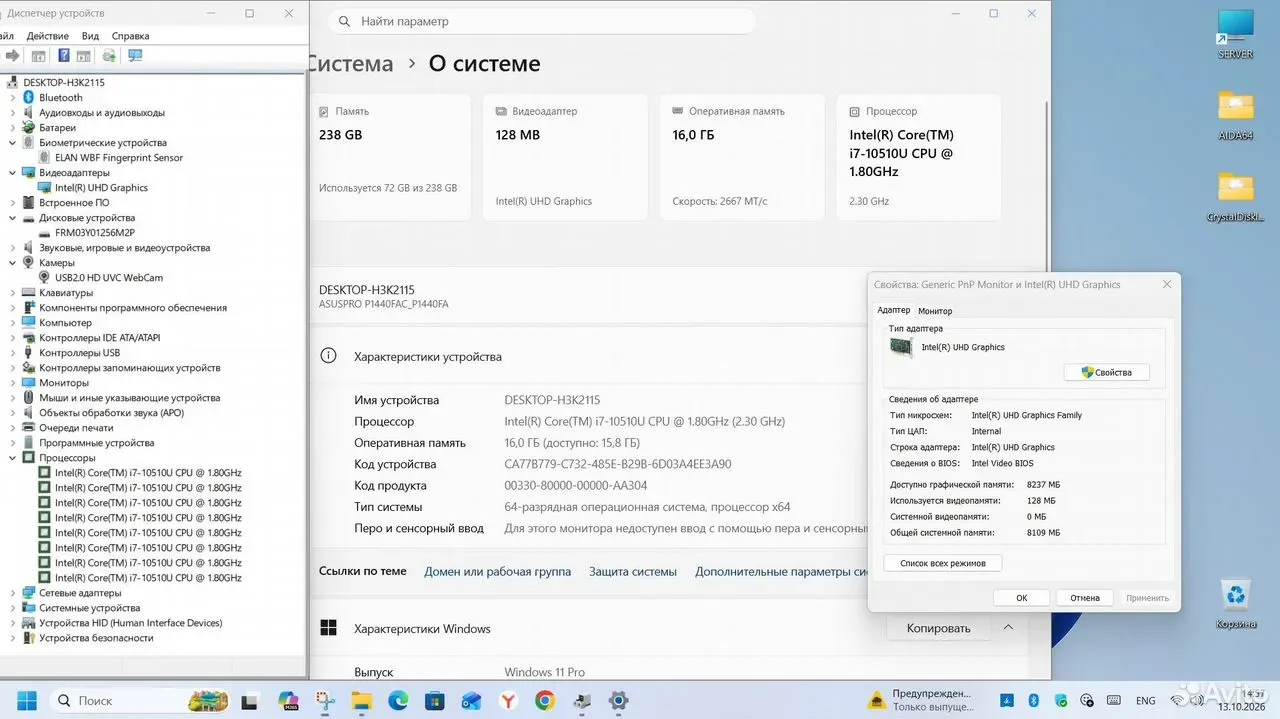Open the blue question-mark help toolbar icon
The height and width of the screenshot is (719, 1280).
click(x=64, y=56)
